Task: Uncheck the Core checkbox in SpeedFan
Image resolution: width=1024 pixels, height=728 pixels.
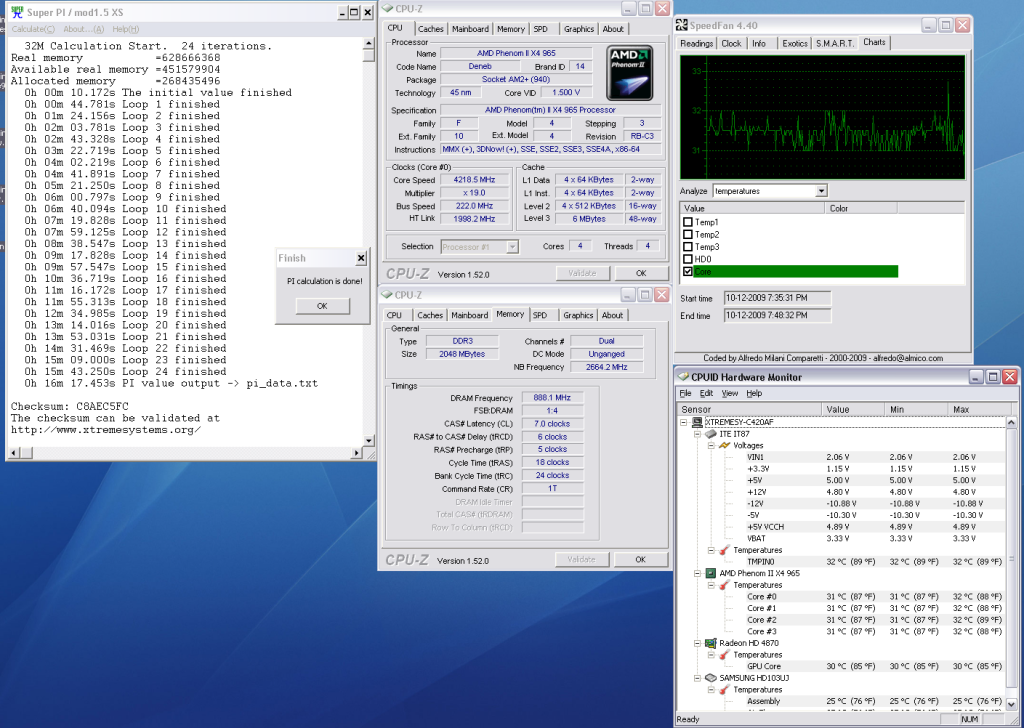Action: [x=687, y=271]
